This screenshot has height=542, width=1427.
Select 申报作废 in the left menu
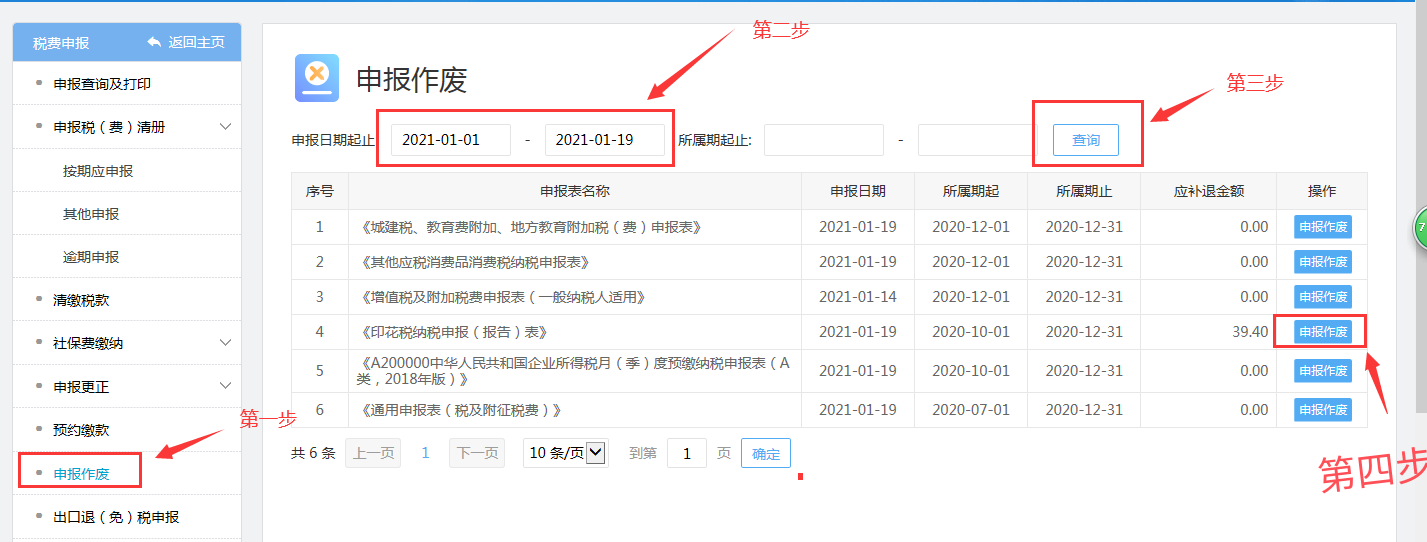click(81, 473)
